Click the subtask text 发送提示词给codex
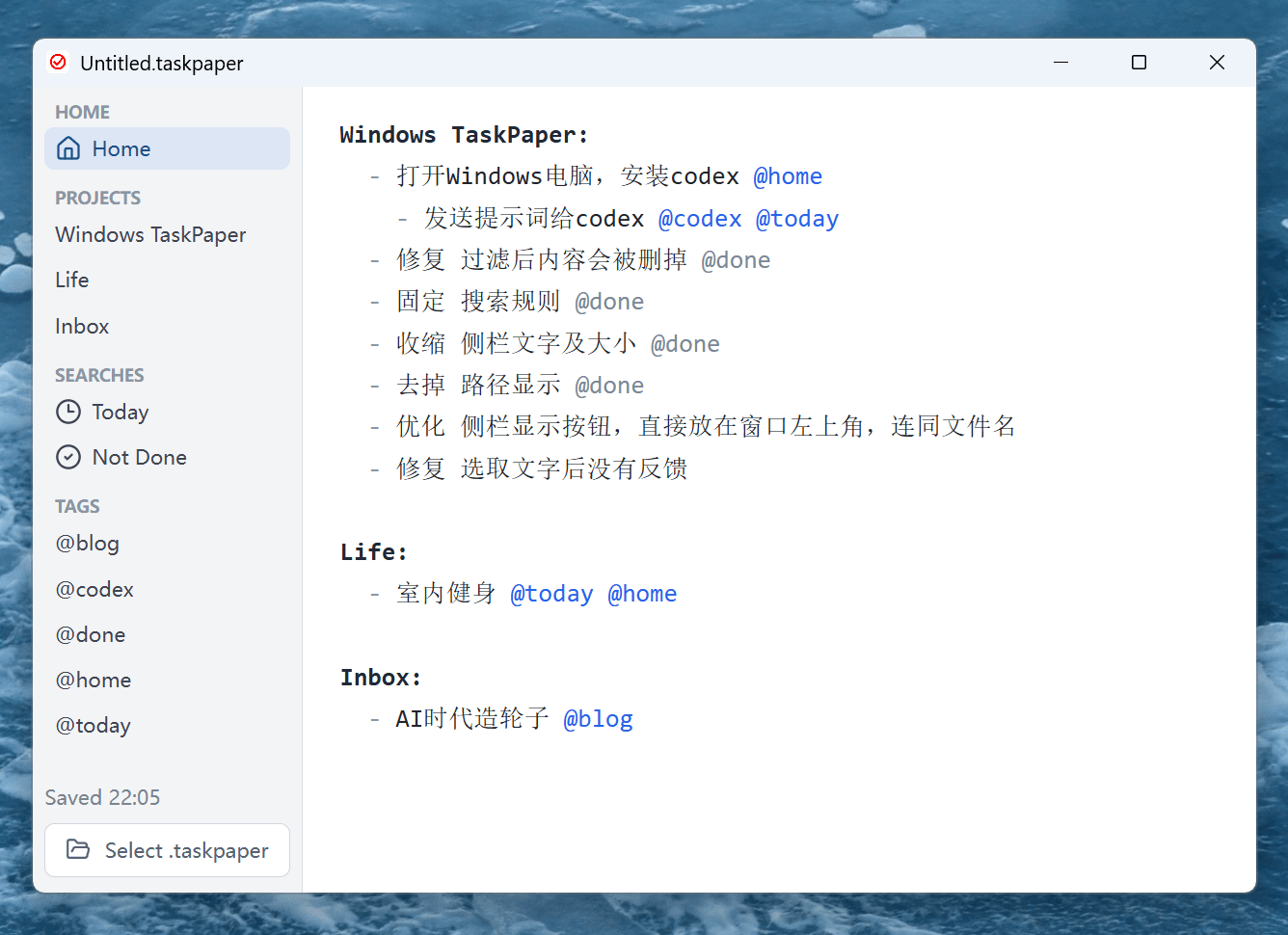 (x=534, y=219)
